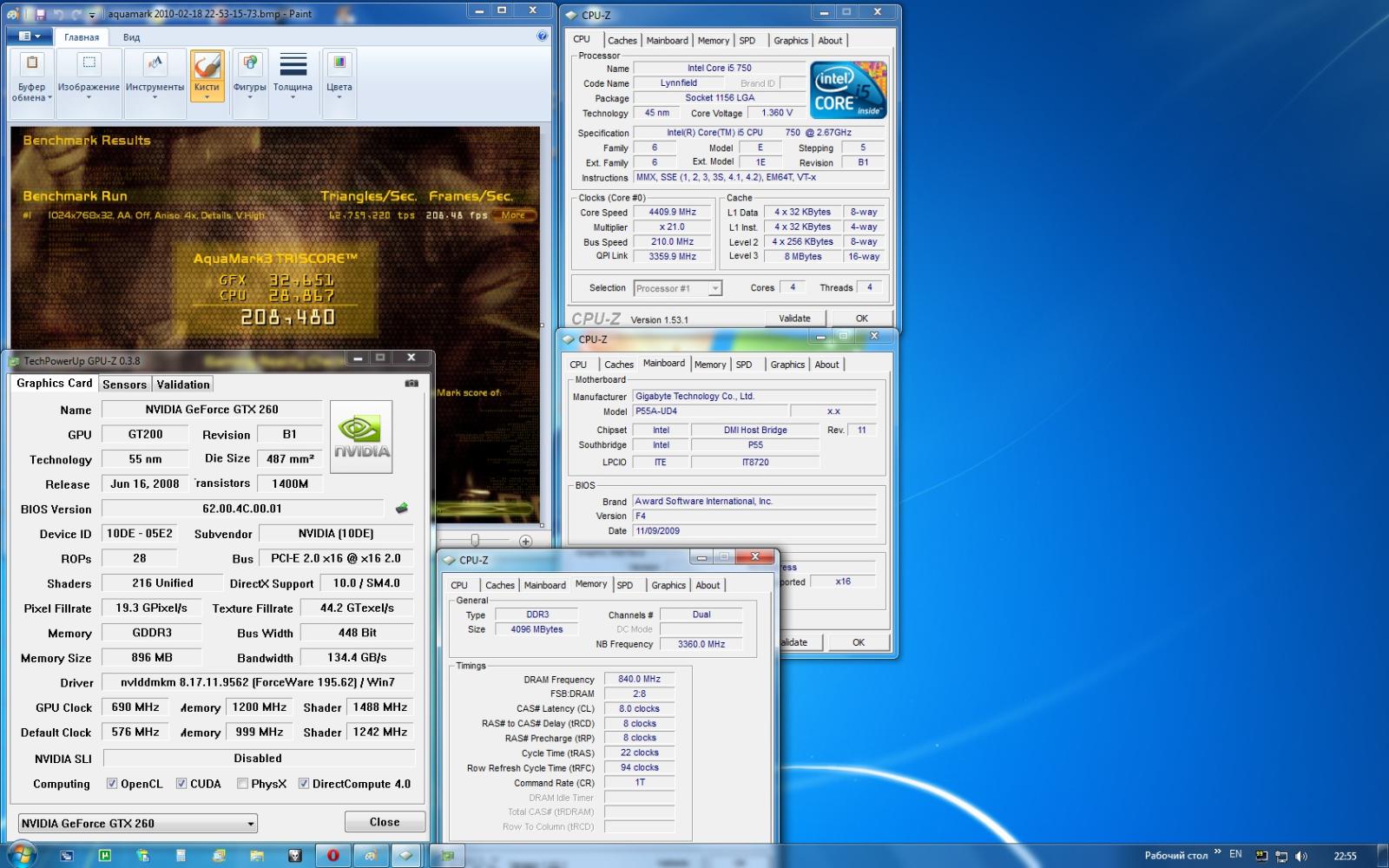
Task: Click the network tray icon
Action: pyautogui.click(x=1281, y=856)
